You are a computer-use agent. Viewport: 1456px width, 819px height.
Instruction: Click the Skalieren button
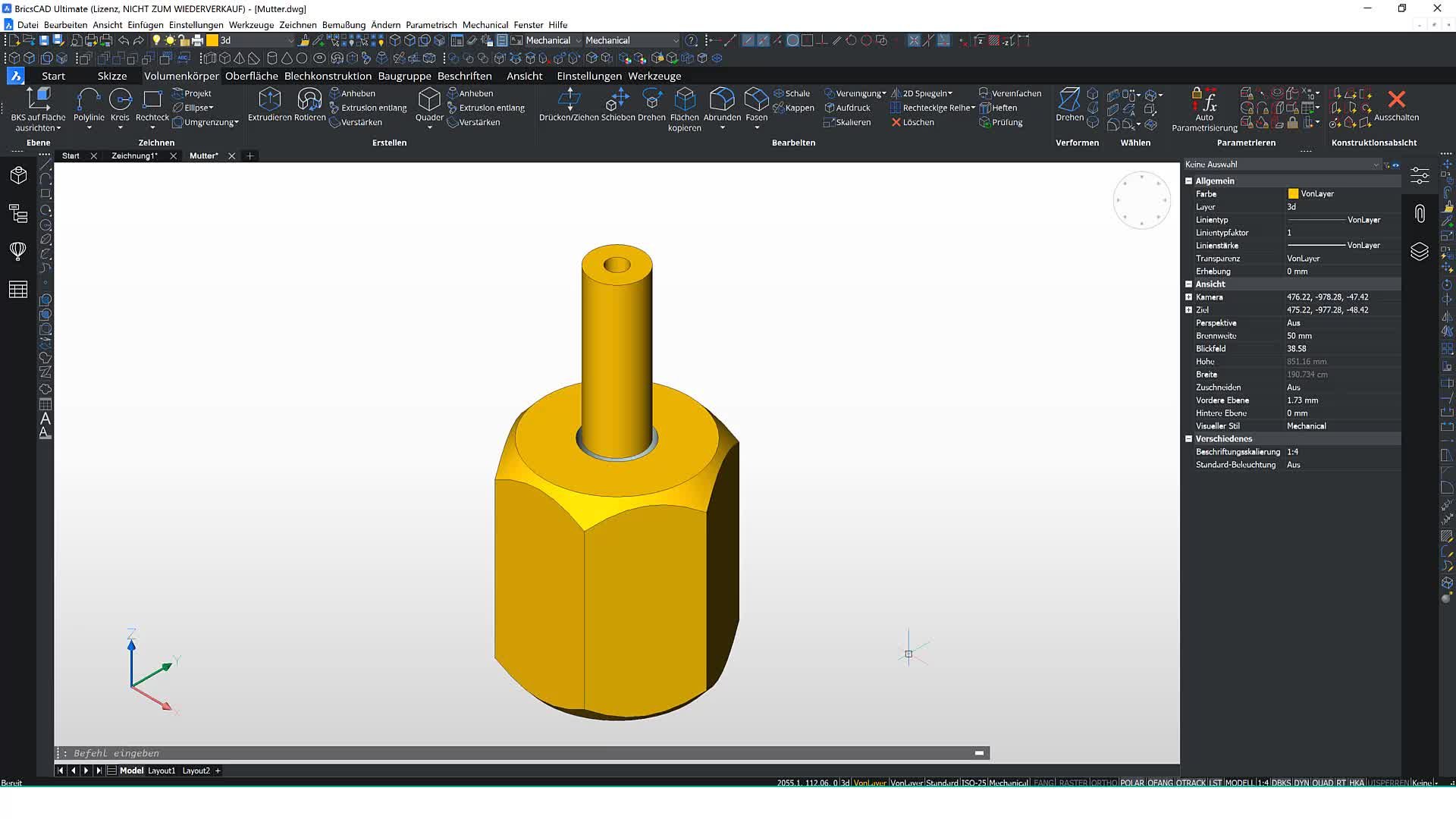pos(847,122)
